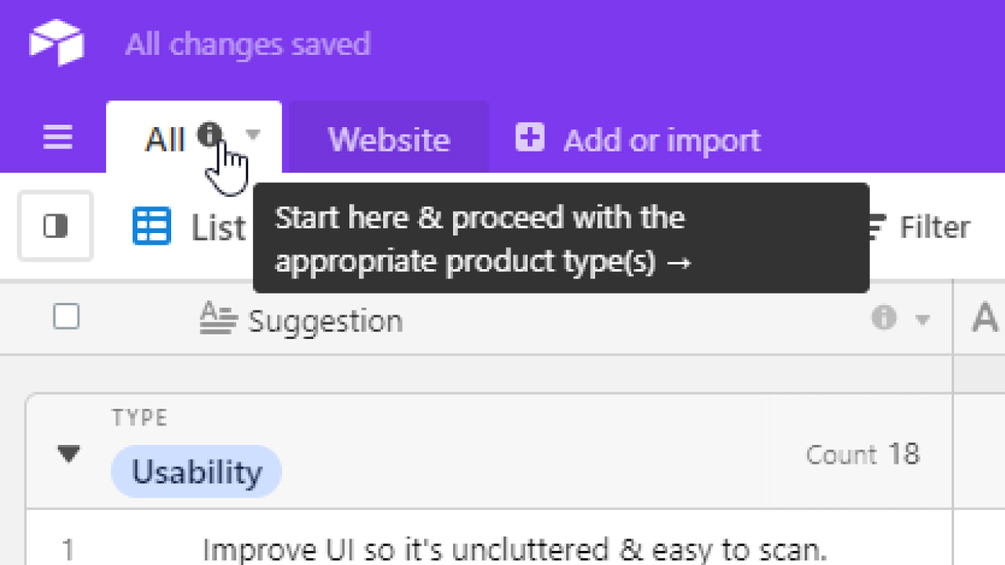
Task: Open the Suggestion column dropdown arrow
Action: tap(923, 320)
